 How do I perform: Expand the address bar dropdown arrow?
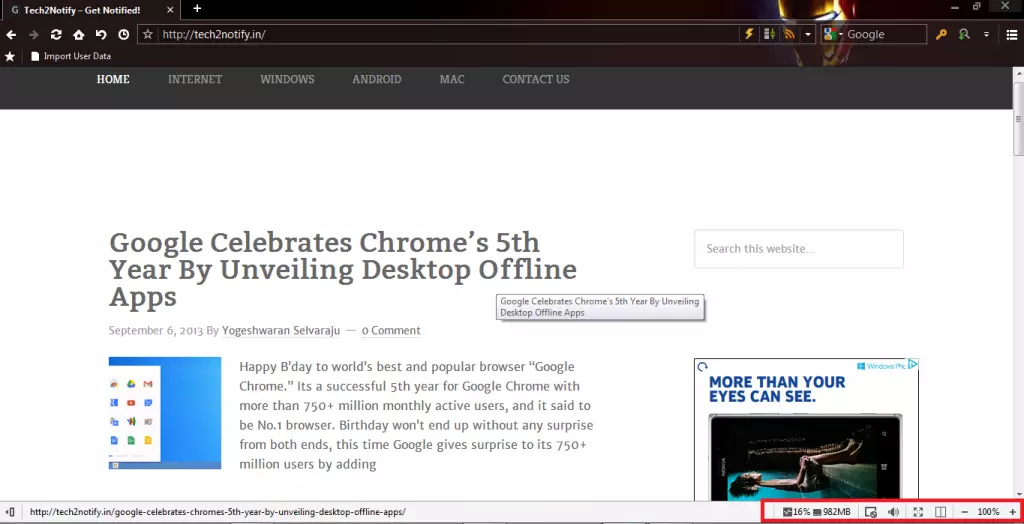pos(808,35)
